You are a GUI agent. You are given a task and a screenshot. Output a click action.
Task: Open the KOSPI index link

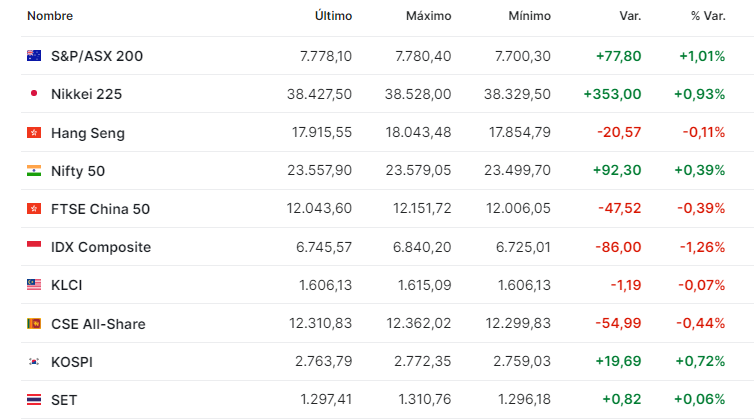pyautogui.click(x=72, y=362)
